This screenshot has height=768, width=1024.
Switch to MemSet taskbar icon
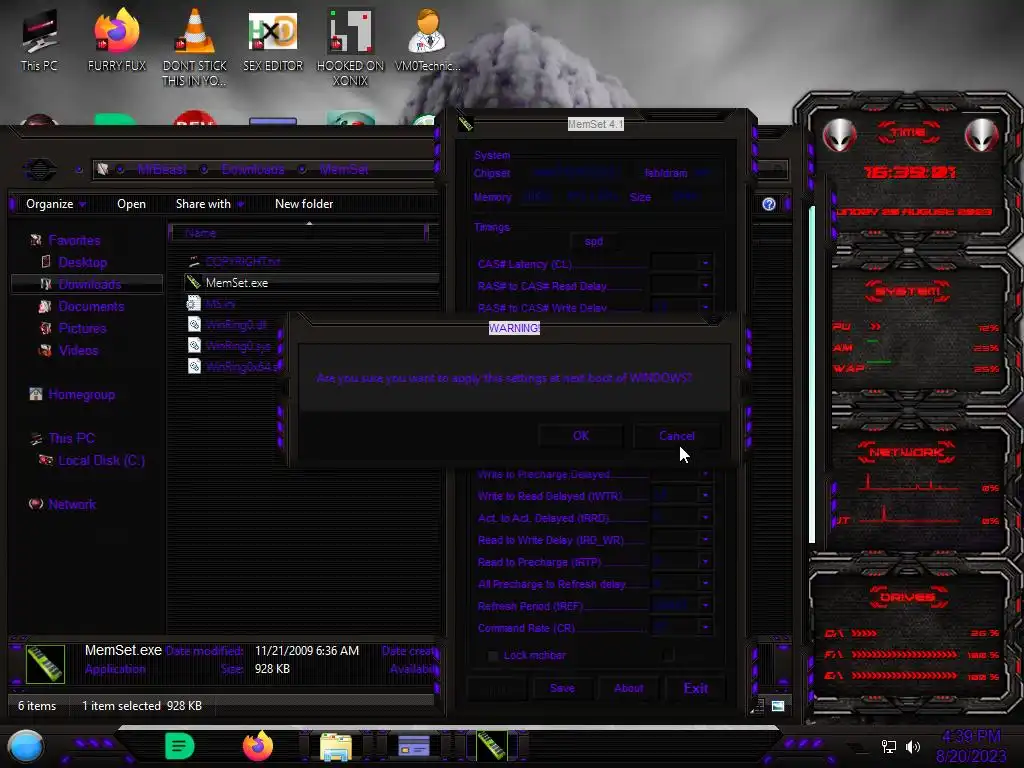click(x=492, y=746)
